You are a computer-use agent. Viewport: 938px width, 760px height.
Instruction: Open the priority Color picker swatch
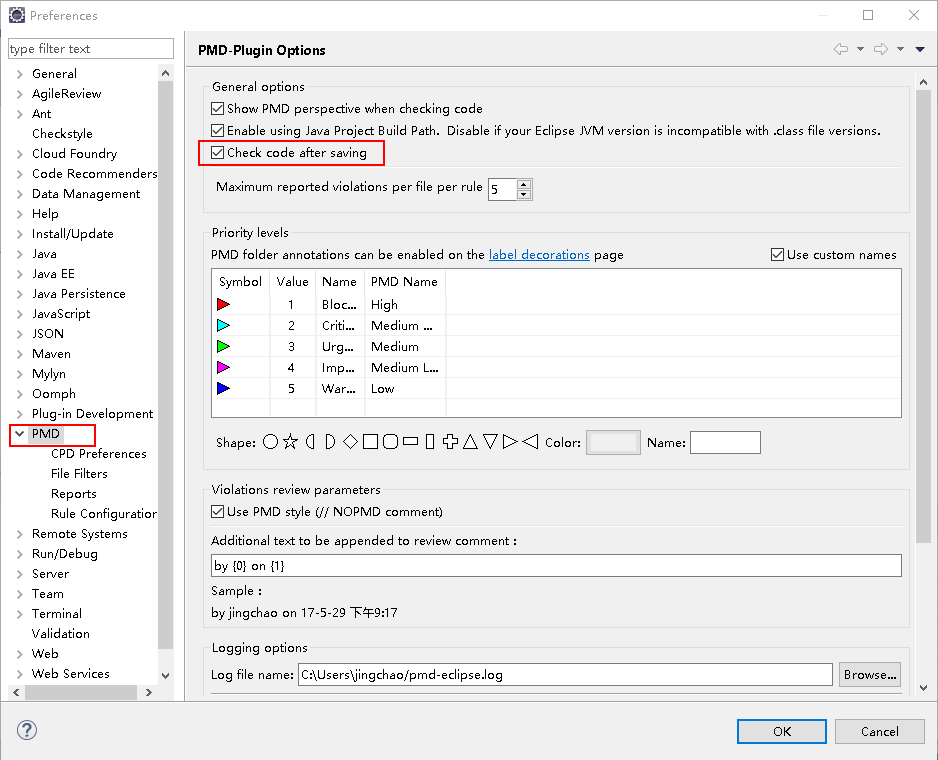coord(613,443)
